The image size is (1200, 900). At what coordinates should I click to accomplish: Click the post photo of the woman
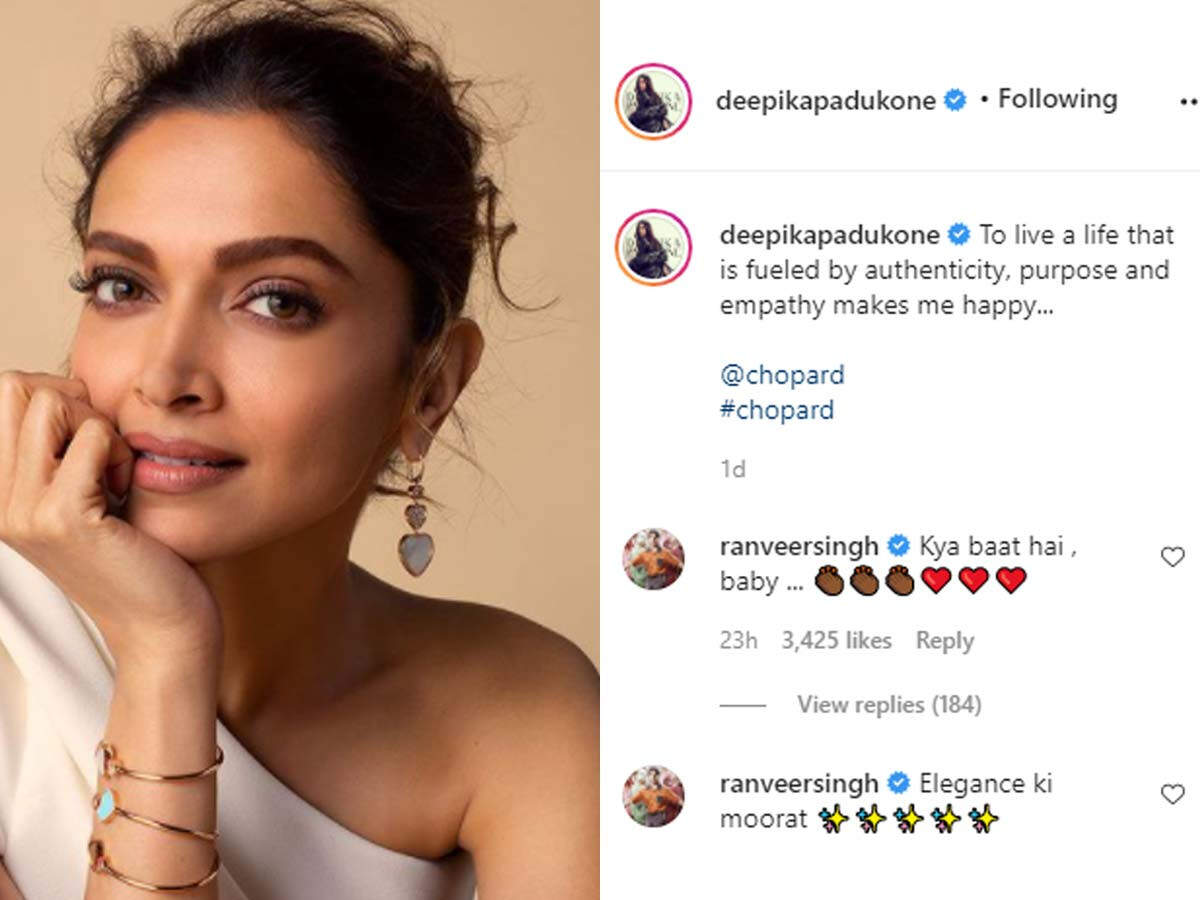(x=300, y=450)
